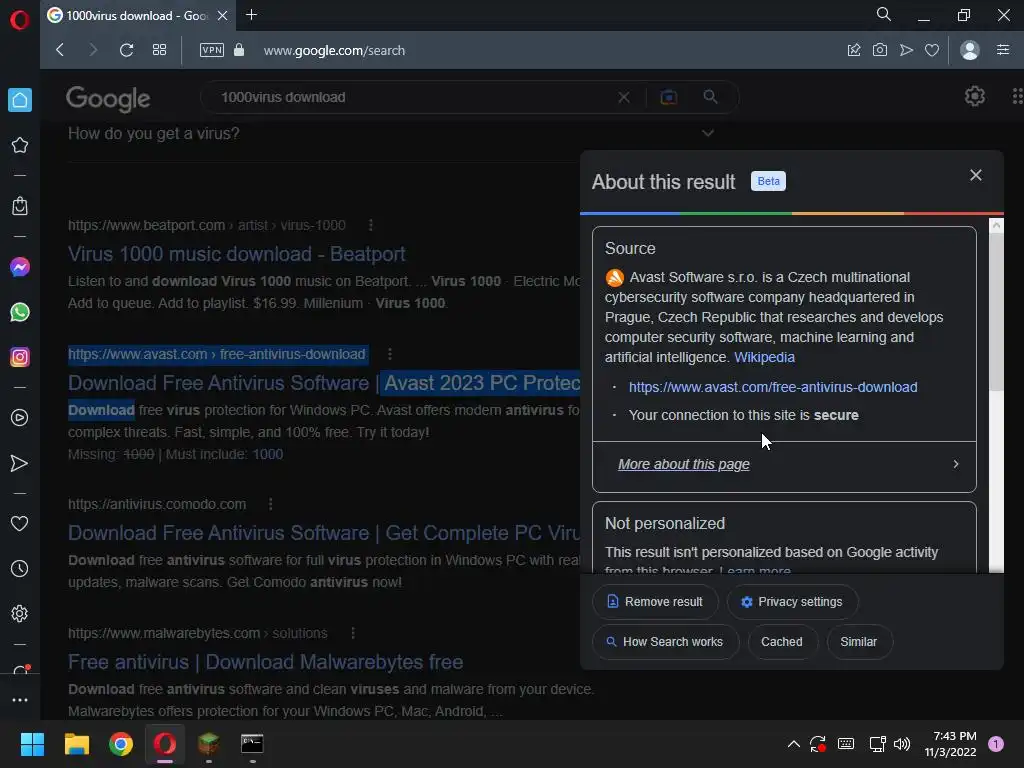Open Google quick settings gear
This screenshot has height=768, width=1024.
[x=974, y=97]
